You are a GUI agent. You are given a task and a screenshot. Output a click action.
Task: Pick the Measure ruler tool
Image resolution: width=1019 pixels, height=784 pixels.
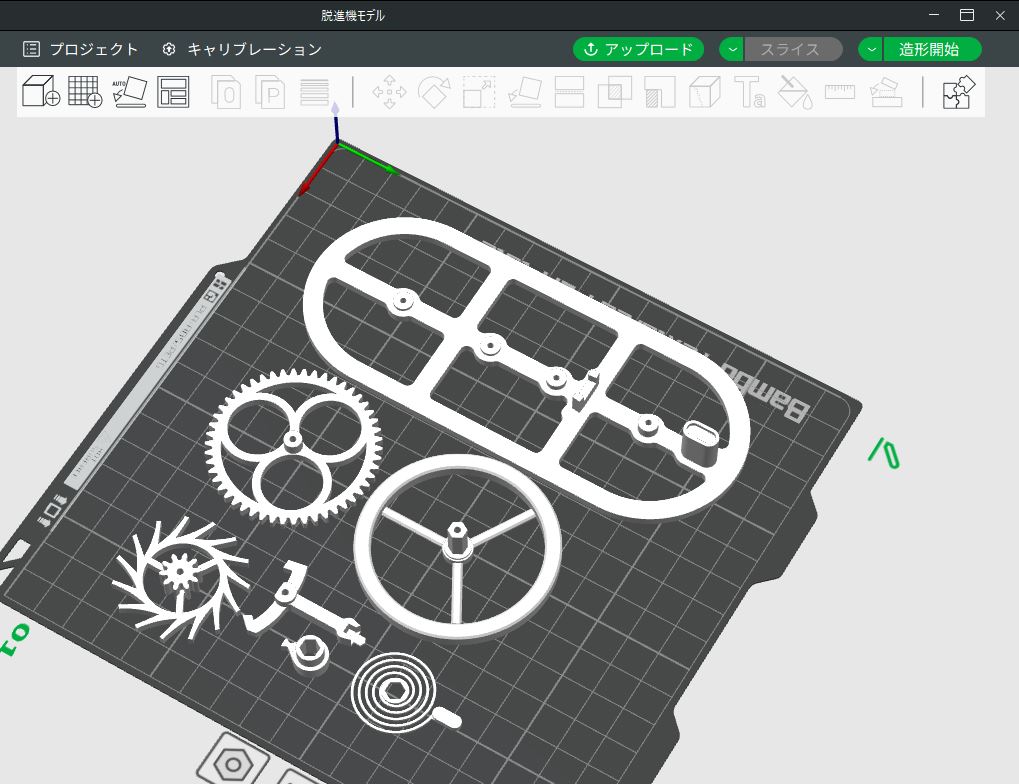(x=840, y=92)
